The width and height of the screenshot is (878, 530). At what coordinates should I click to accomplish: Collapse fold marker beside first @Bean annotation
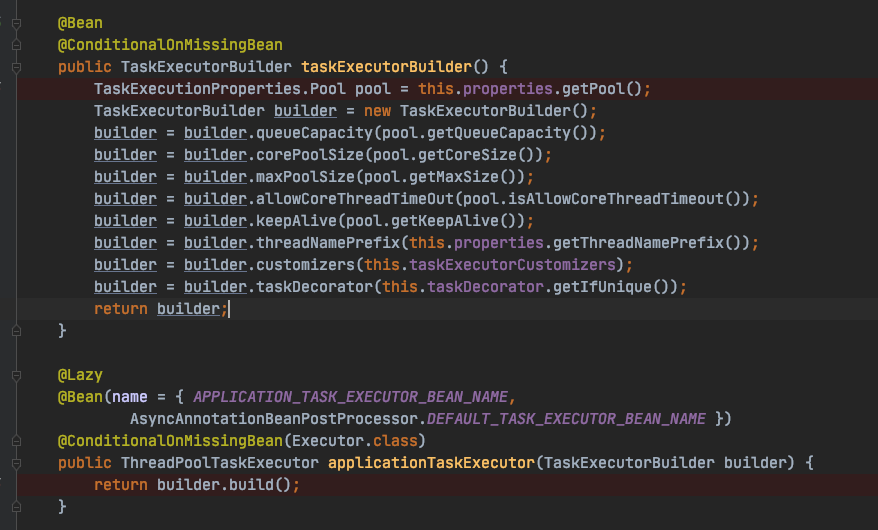click(16, 24)
